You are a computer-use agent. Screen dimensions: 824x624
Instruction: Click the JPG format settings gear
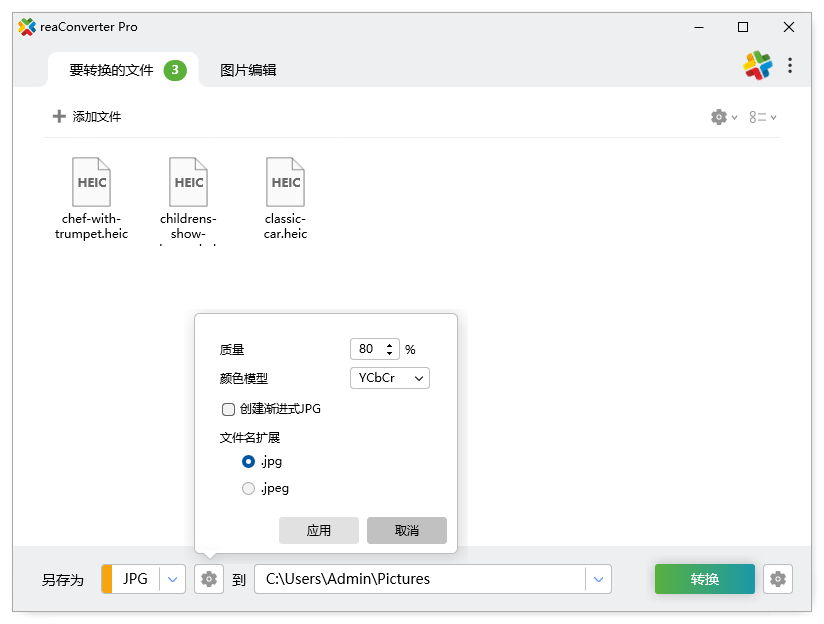pyautogui.click(x=208, y=579)
